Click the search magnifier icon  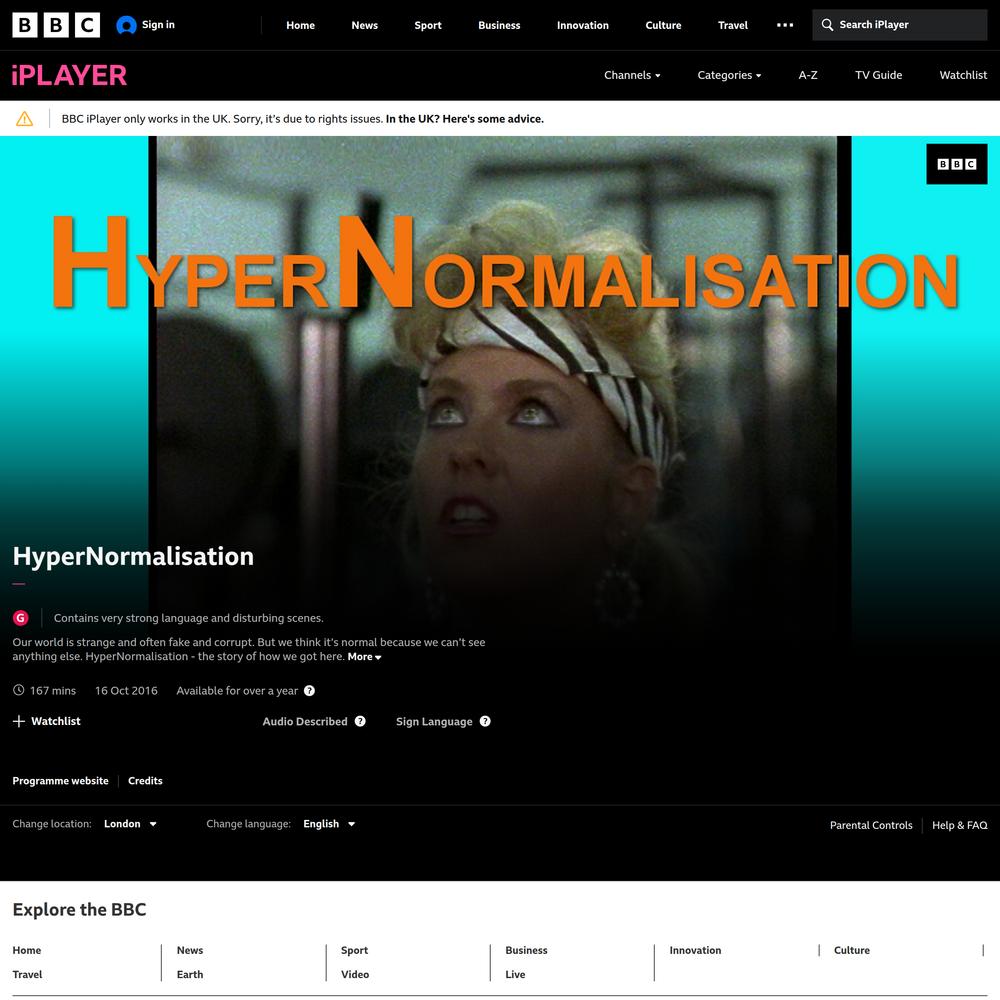pos(827,25)
